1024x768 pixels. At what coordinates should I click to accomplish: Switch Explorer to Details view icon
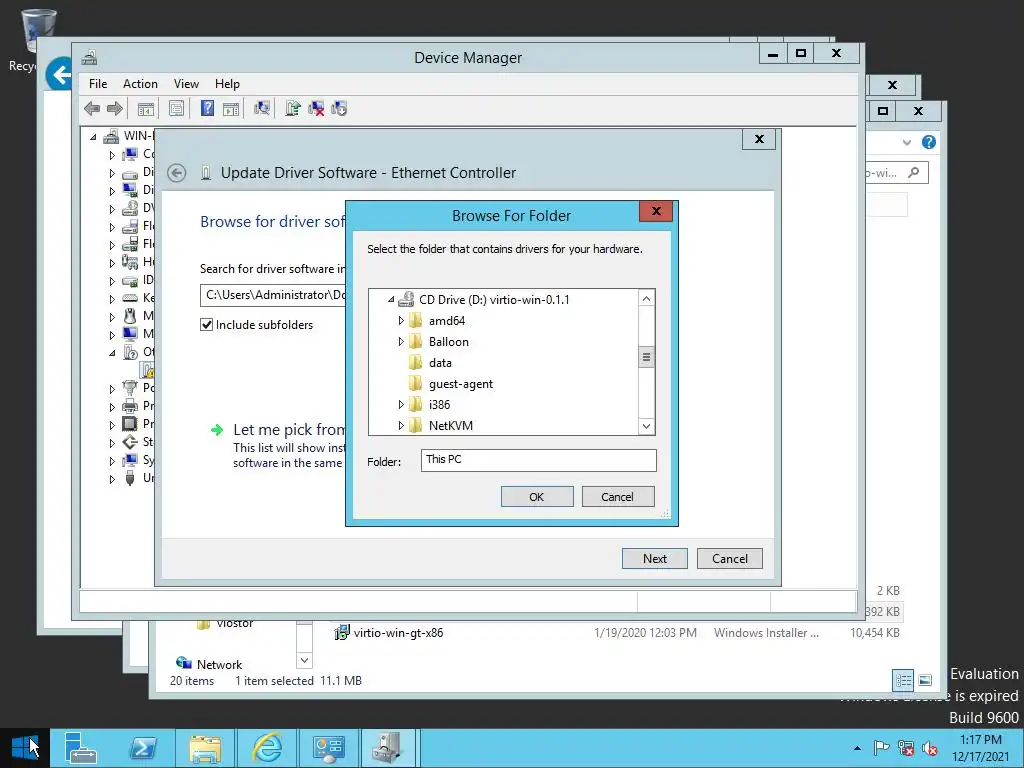tap(903, 680)
